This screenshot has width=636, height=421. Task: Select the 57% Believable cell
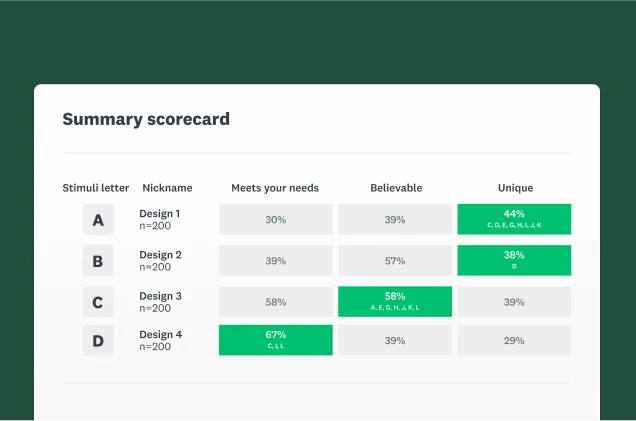395,261
